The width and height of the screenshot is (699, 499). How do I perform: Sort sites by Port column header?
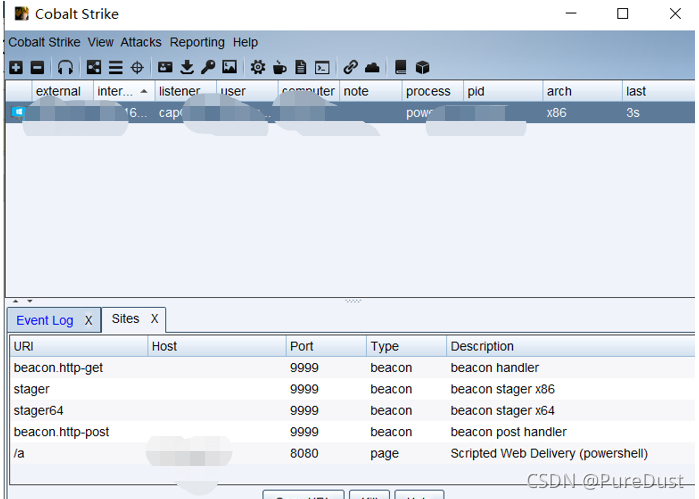326,346
